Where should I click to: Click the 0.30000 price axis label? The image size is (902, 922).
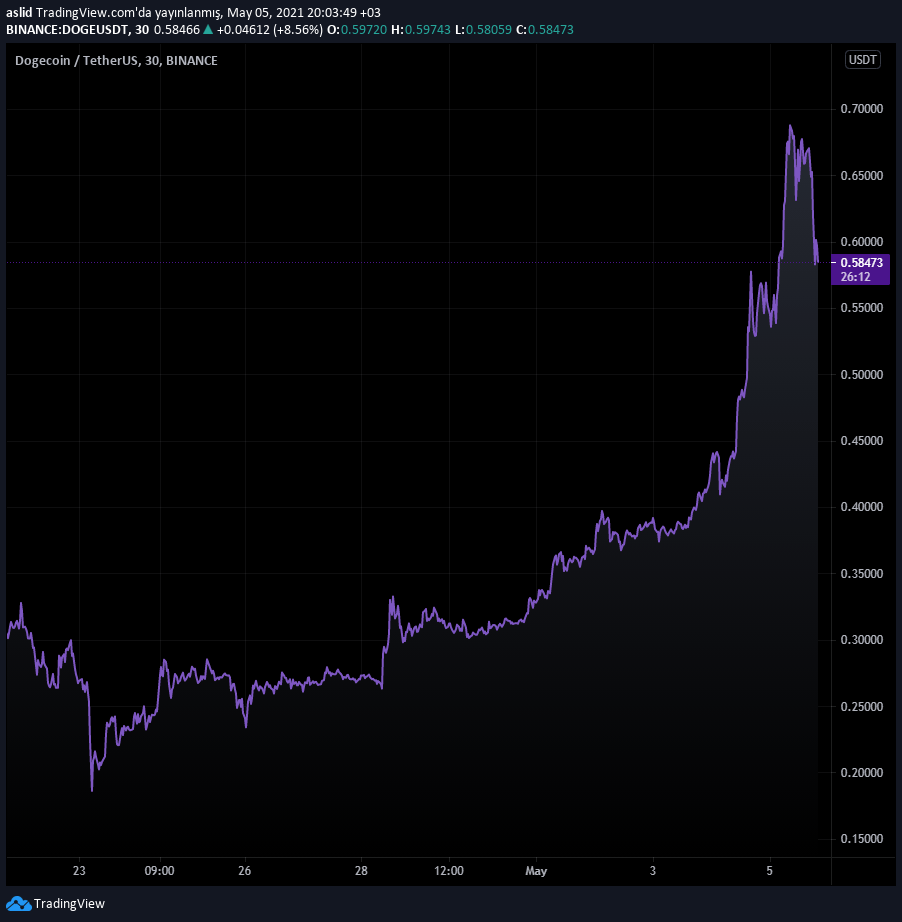tap(861, 640)
